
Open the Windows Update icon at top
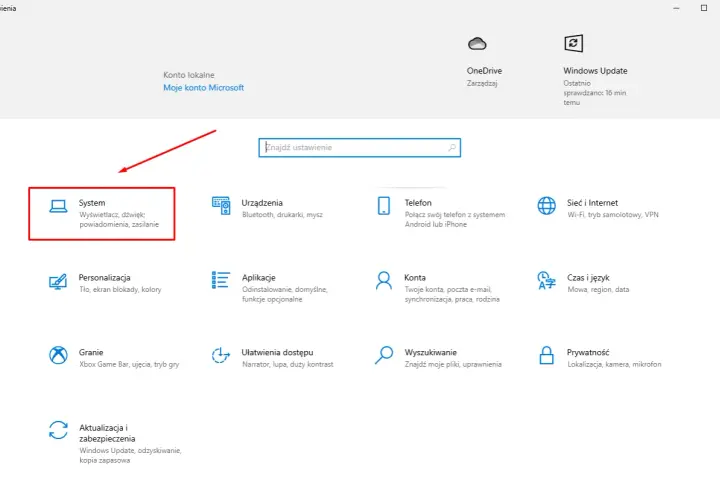(x=574, y=44)
